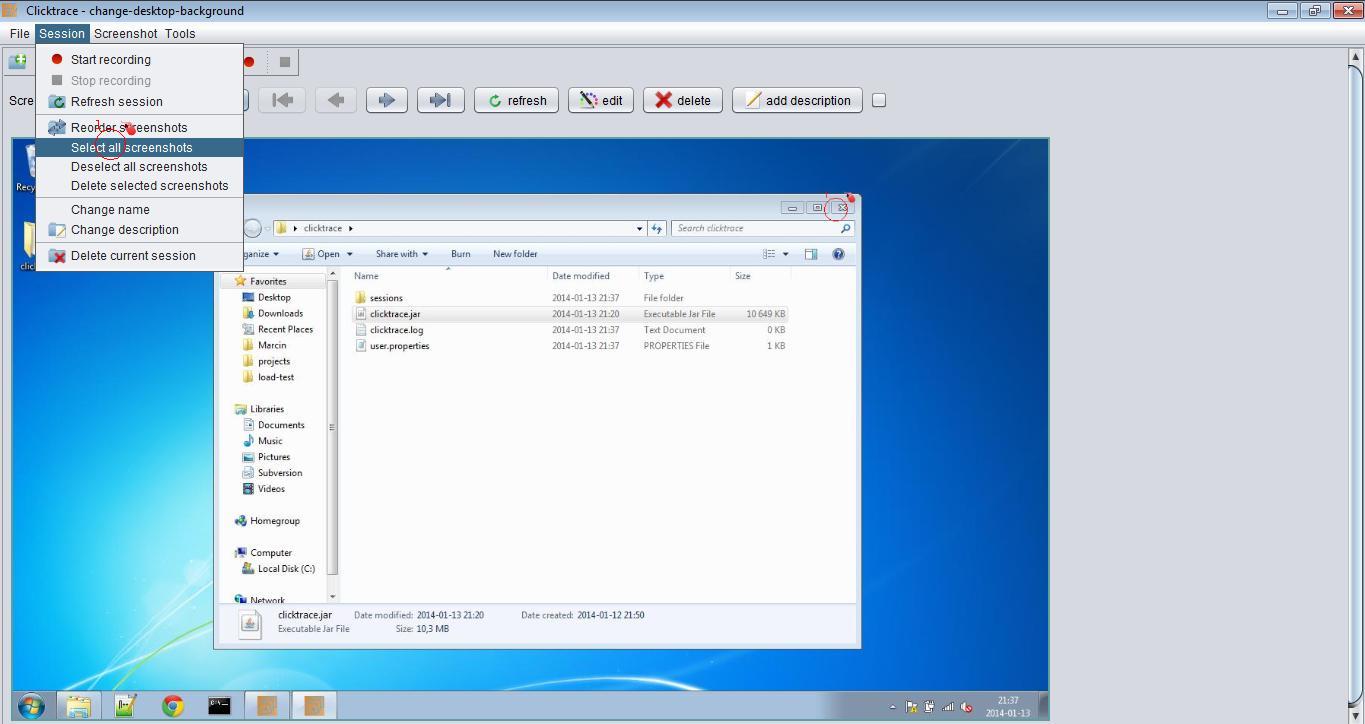1365x724 pixels.
Task: Restore down the Clicktrace window
Action: pos(1314,10)
